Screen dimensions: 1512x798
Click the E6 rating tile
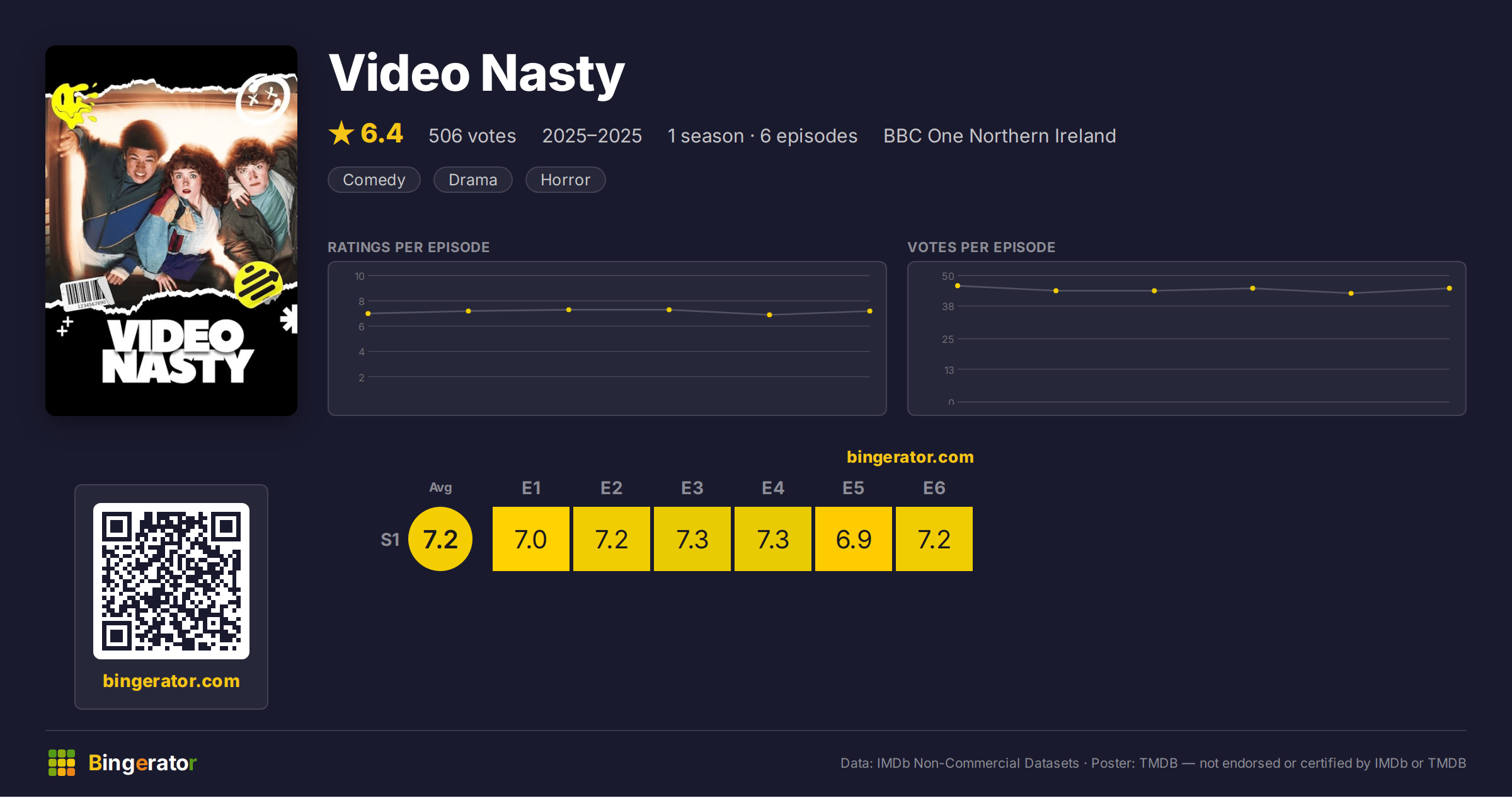pos(934,540)
